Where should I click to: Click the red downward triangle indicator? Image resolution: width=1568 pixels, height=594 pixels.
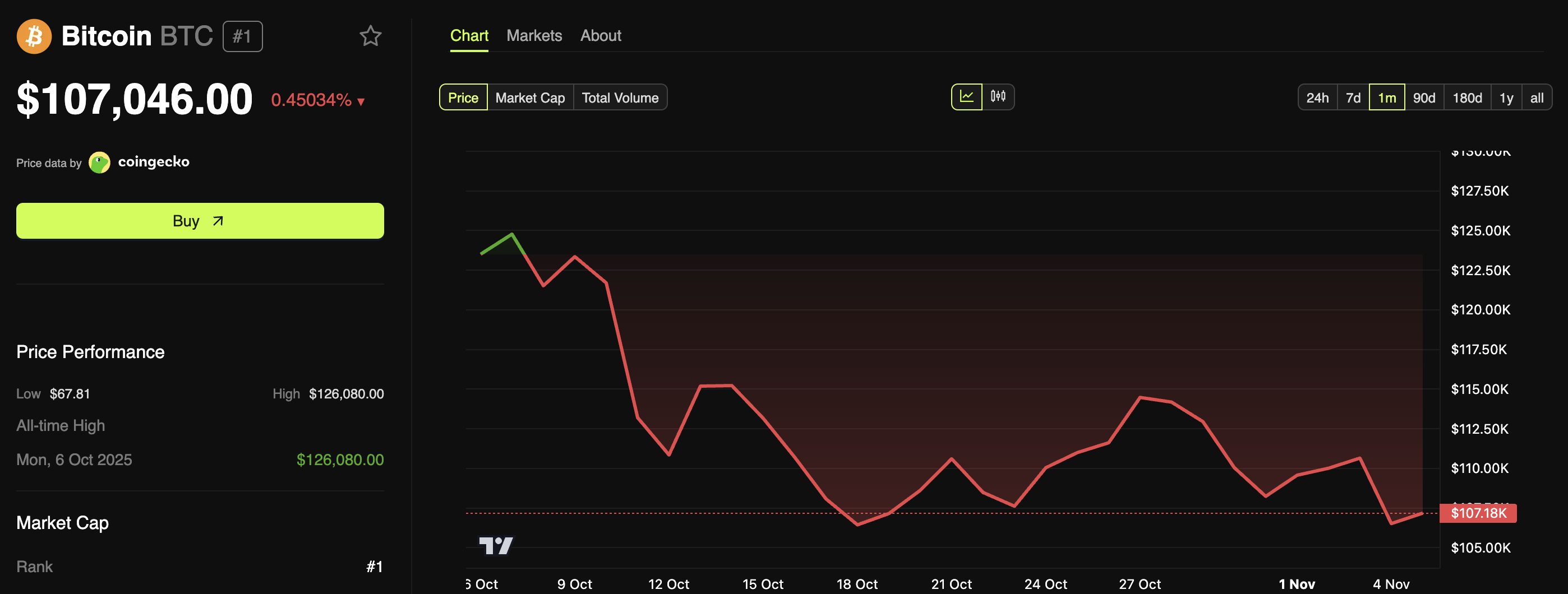[x=359, y=101]
